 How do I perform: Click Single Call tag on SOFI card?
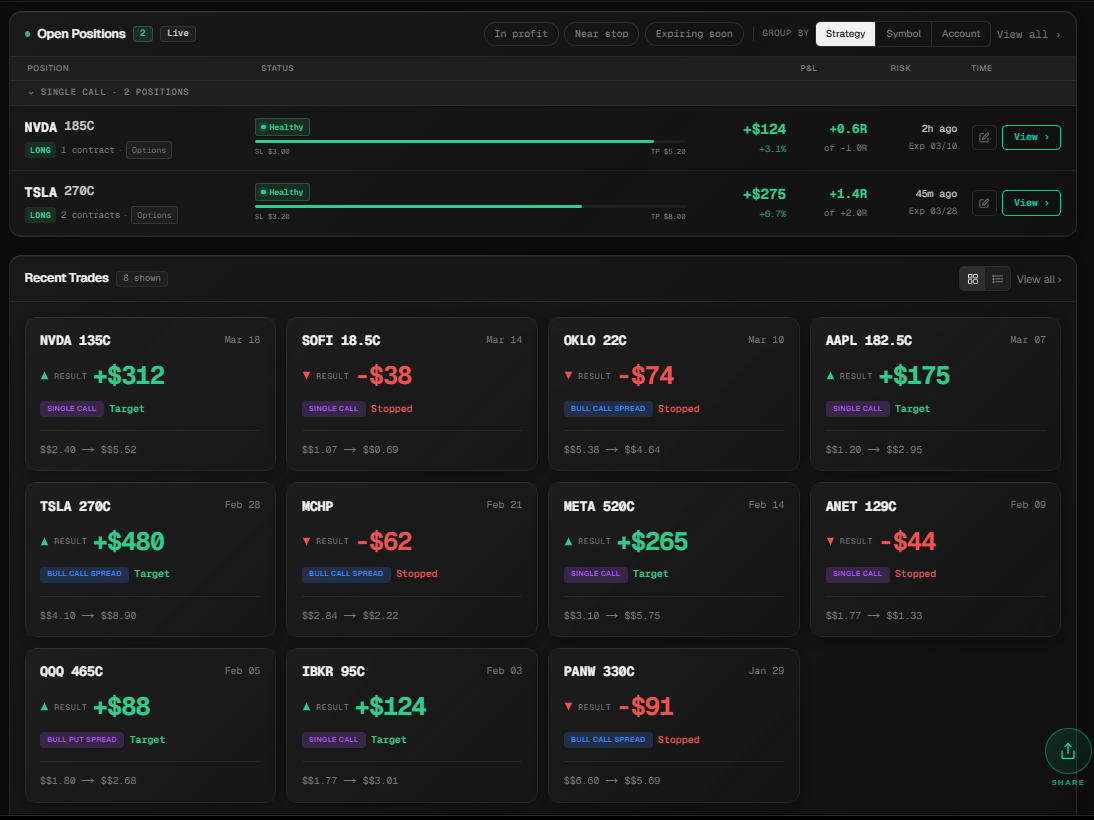334,409
